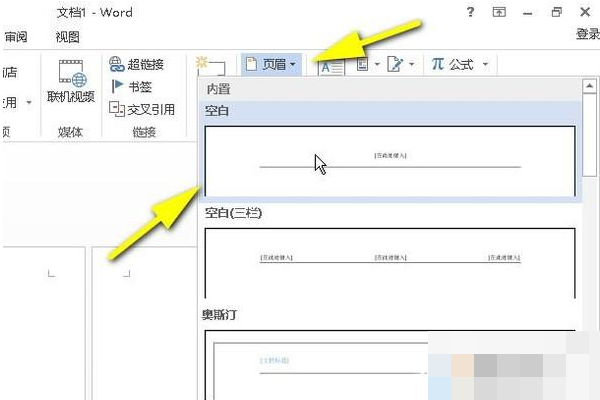Click the 内置 built-in section heading

click(x=218, y=89)
